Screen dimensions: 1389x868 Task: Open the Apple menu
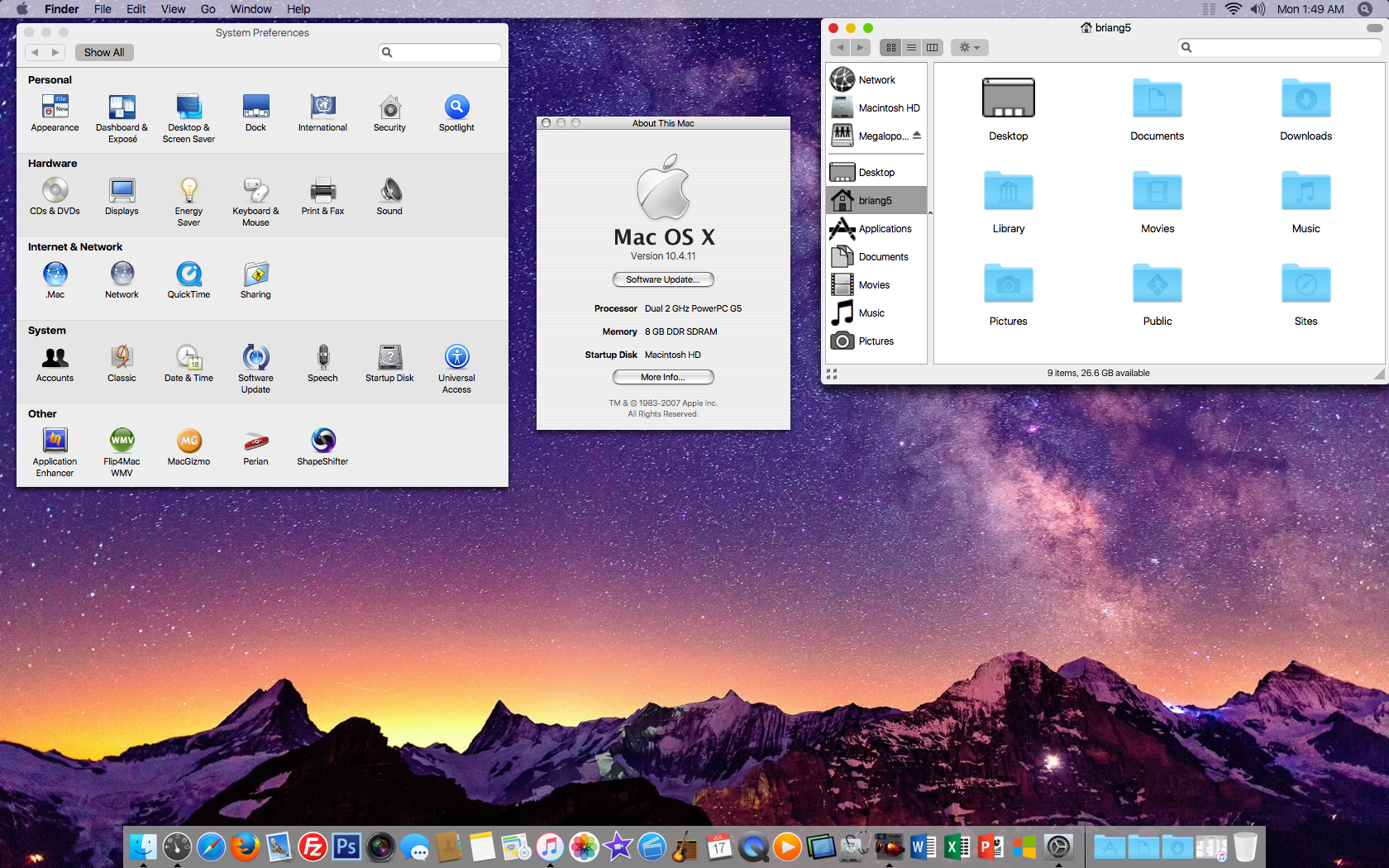[21, 9]
